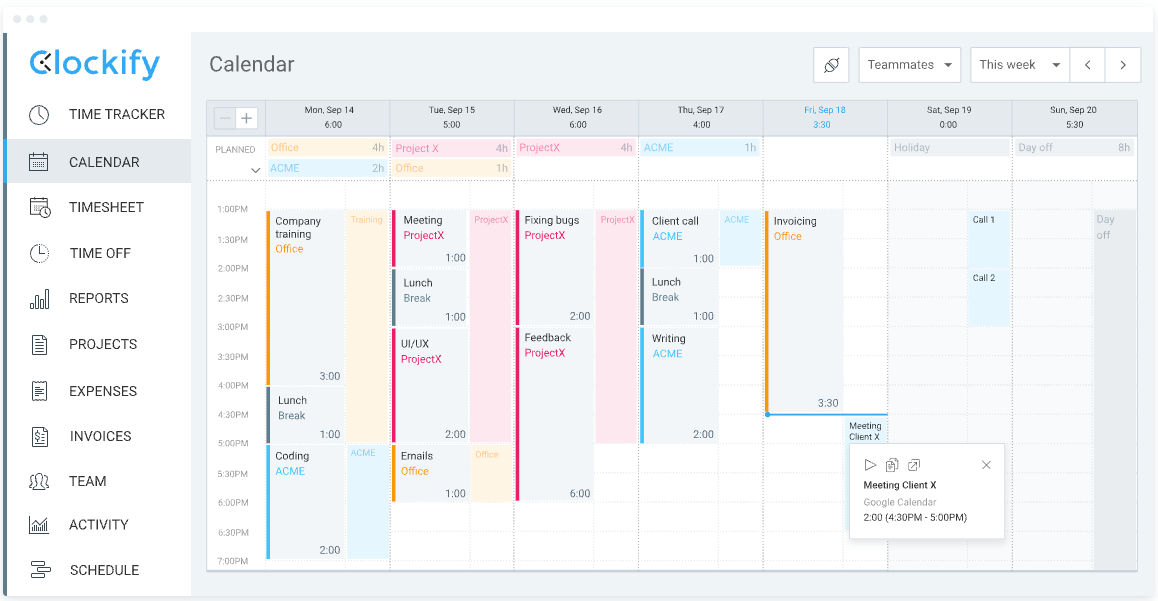Image resolution: width=1158 pixels, height=601 pixels.
Task: Open the Invoices dollar document icon
Action: 39,436
